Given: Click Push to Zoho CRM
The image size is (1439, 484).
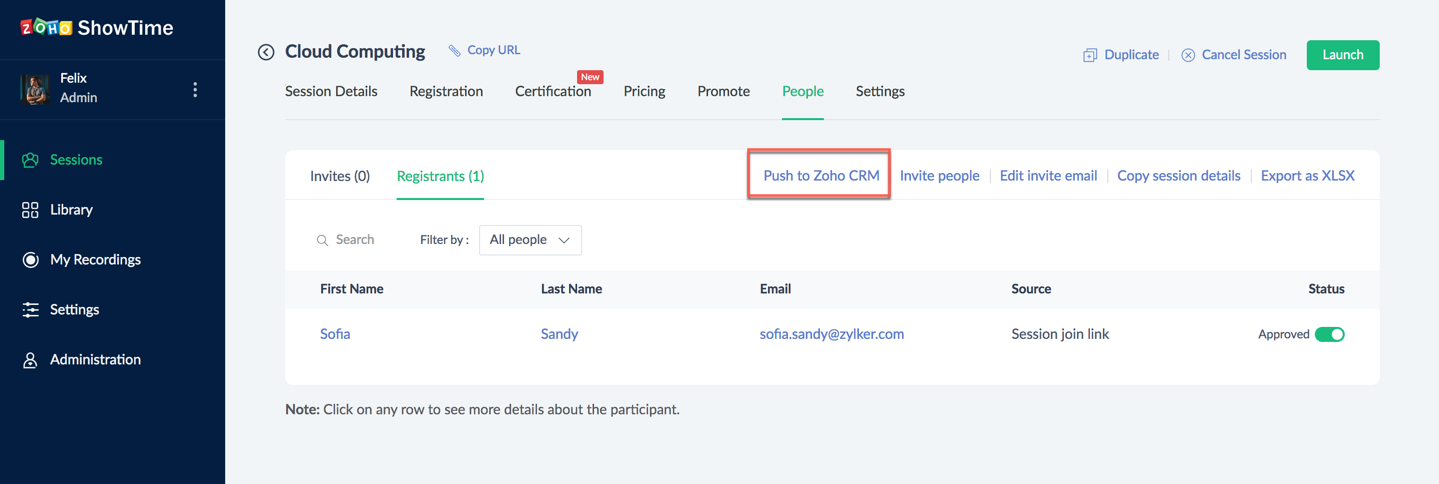Looking at the screenshot, I should [821, 175].
